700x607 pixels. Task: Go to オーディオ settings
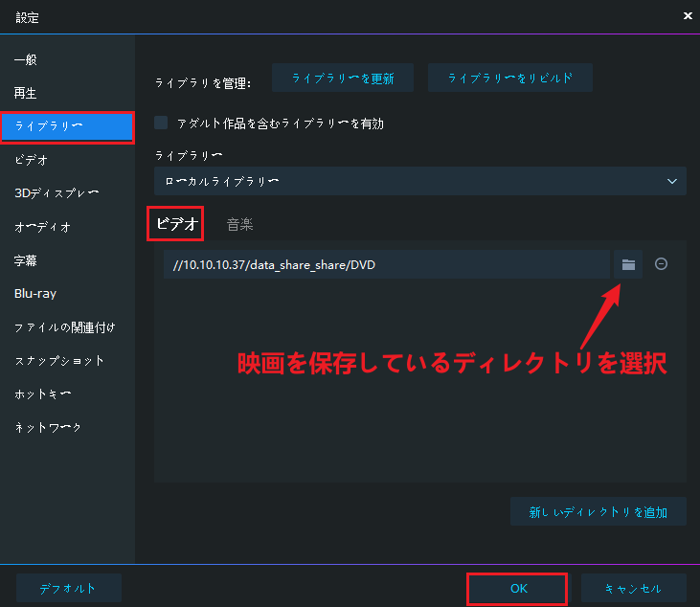(x=42, y=227)
